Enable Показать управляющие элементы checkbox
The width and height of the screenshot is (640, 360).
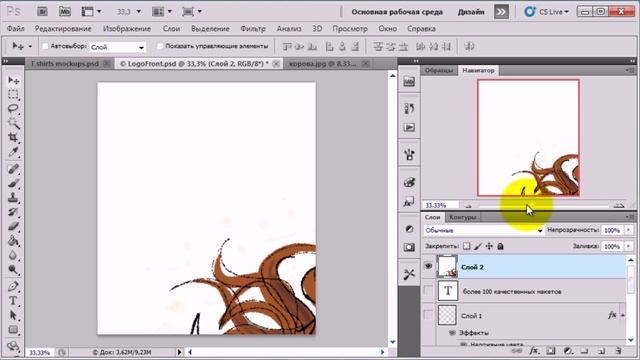point(160,46)
